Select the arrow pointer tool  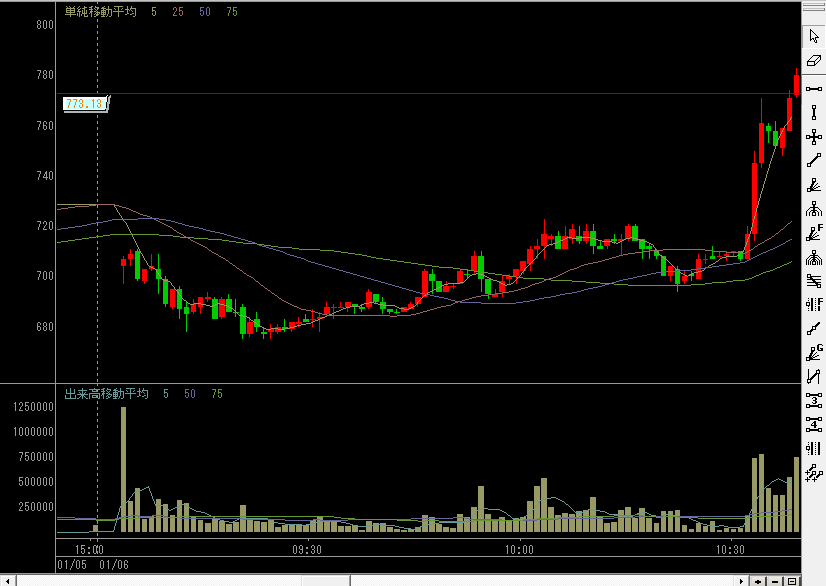[x=814, y=36]
